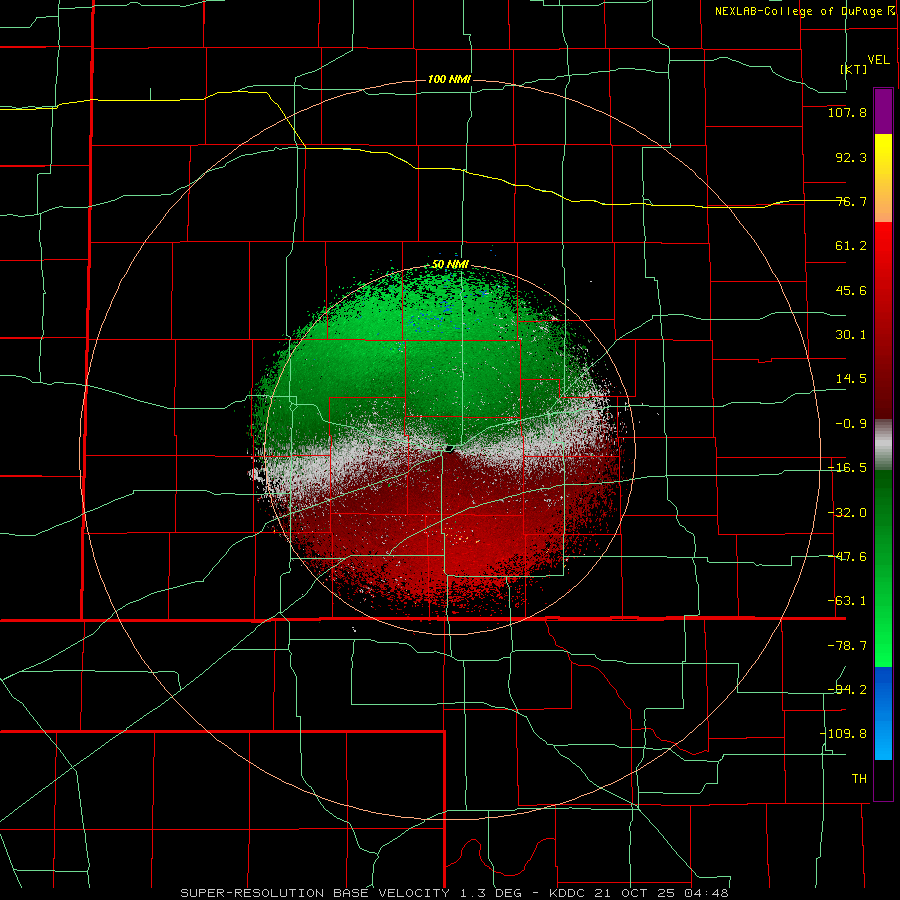Select the -78.7 legend value
This screenshot has width=900, height=900.
click(x=847, y=646)
